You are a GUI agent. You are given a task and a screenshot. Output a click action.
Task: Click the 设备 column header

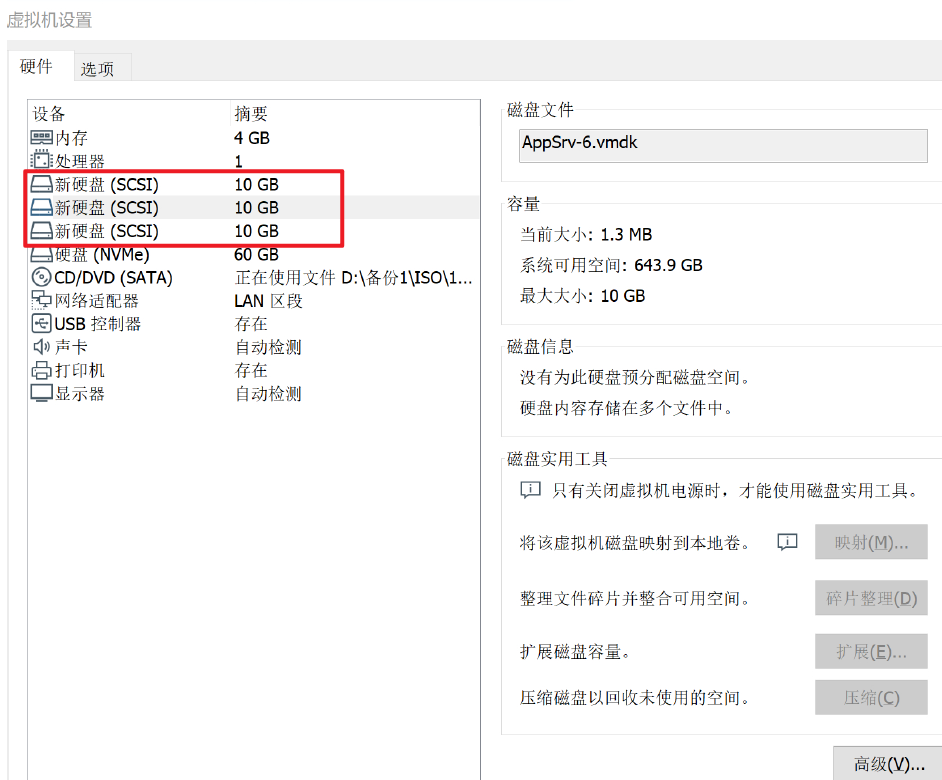[130, 114]
